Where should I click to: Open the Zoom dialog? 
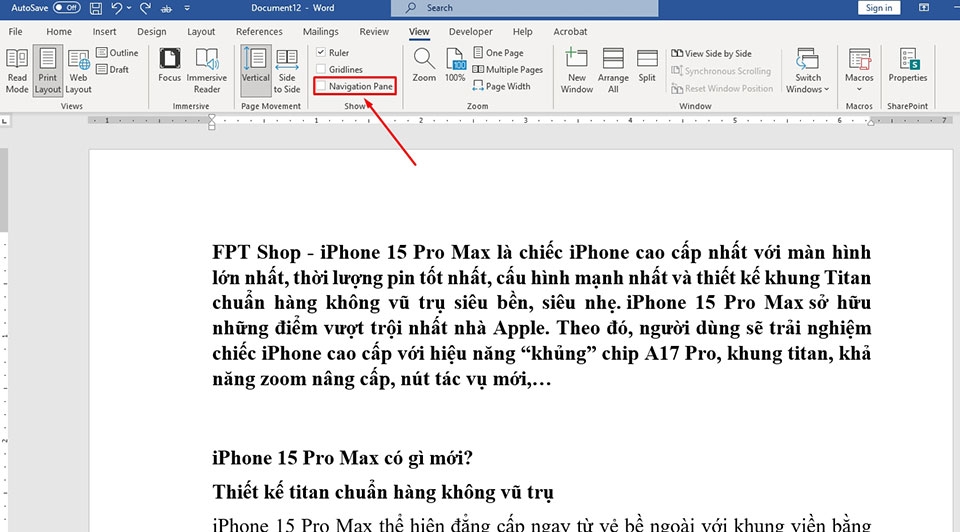[424, 65]
